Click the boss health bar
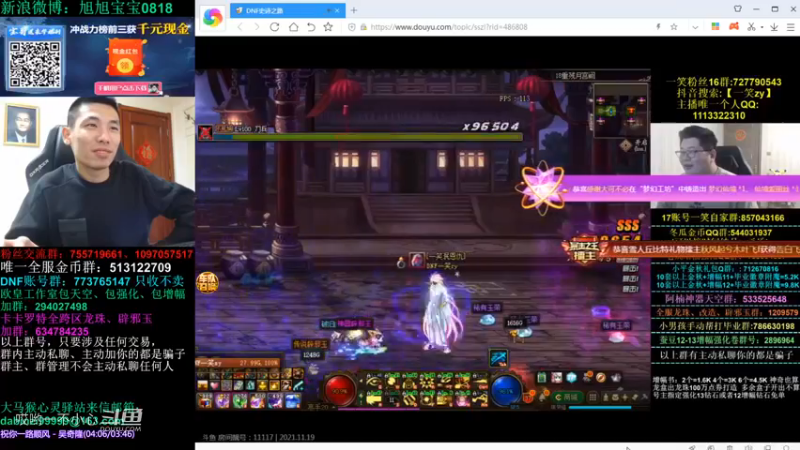The image size is (800, 450). point(367,137)
